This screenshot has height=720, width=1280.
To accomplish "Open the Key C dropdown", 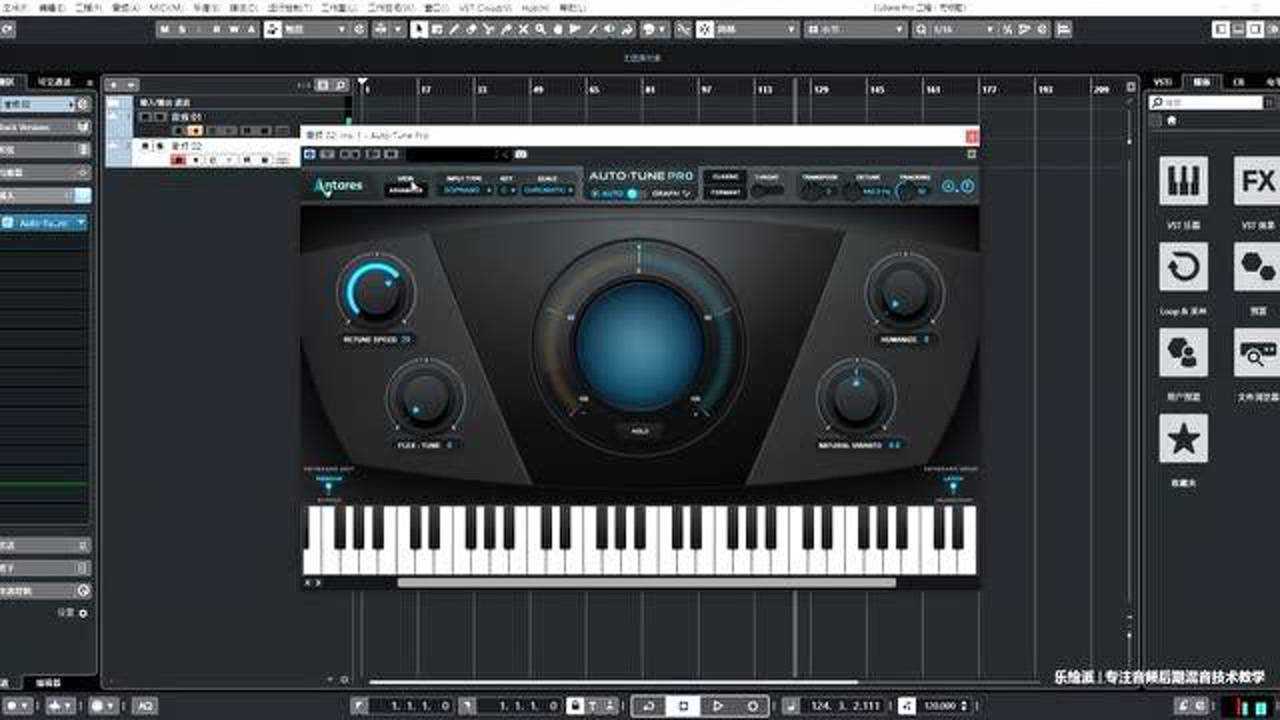I will point(506,190).
